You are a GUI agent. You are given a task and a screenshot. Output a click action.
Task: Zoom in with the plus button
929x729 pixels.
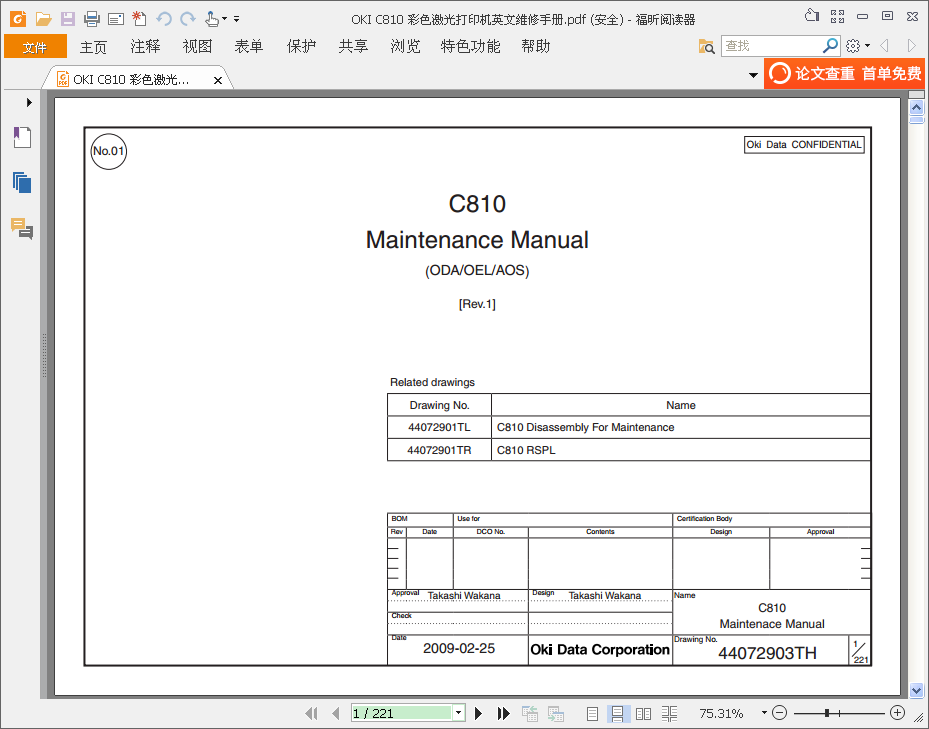[898, 712]
